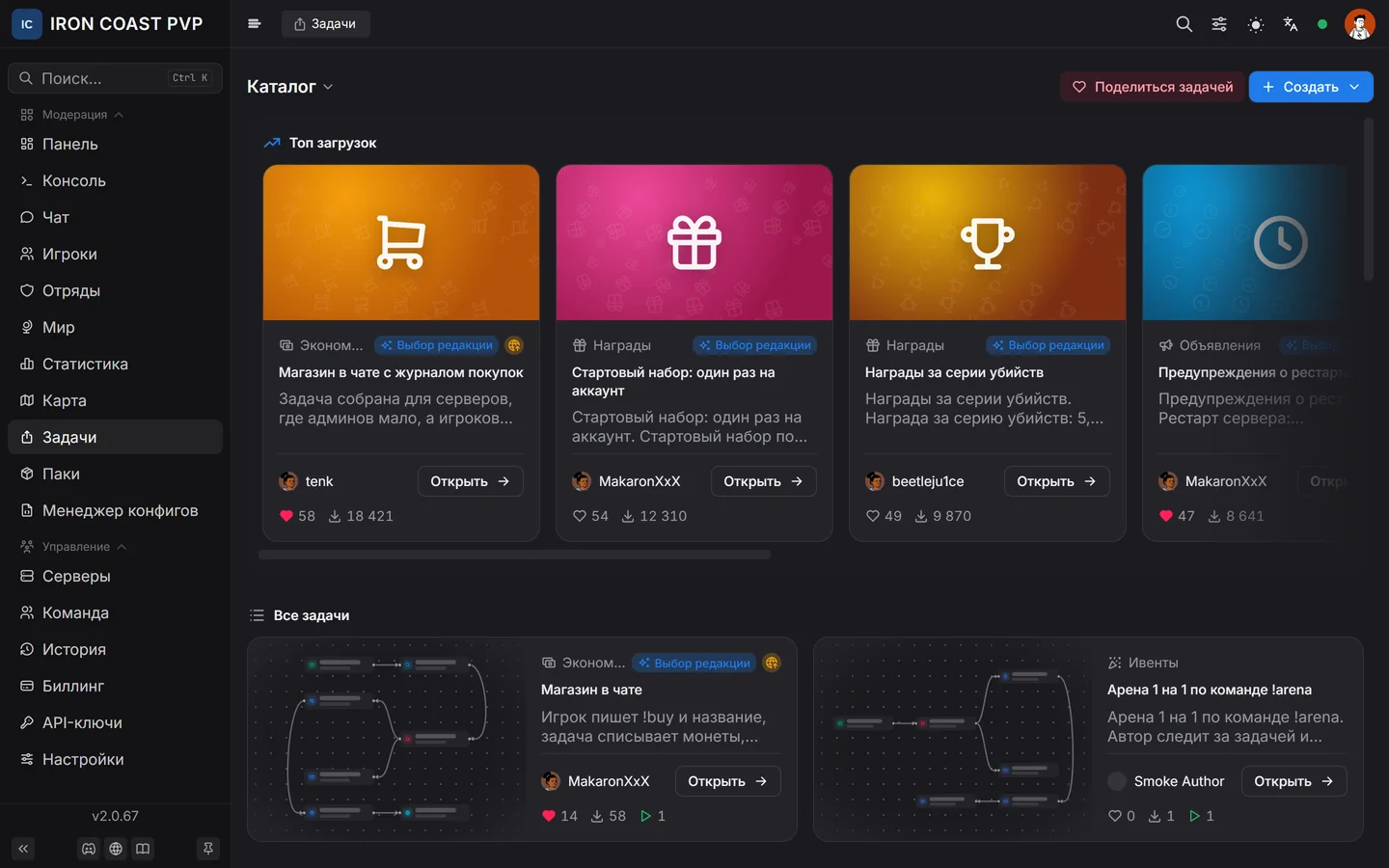Click the Задачи breadcrumb tab in top bar
The width and height of the screenshot is (1389, 868).
pos(325,24)
